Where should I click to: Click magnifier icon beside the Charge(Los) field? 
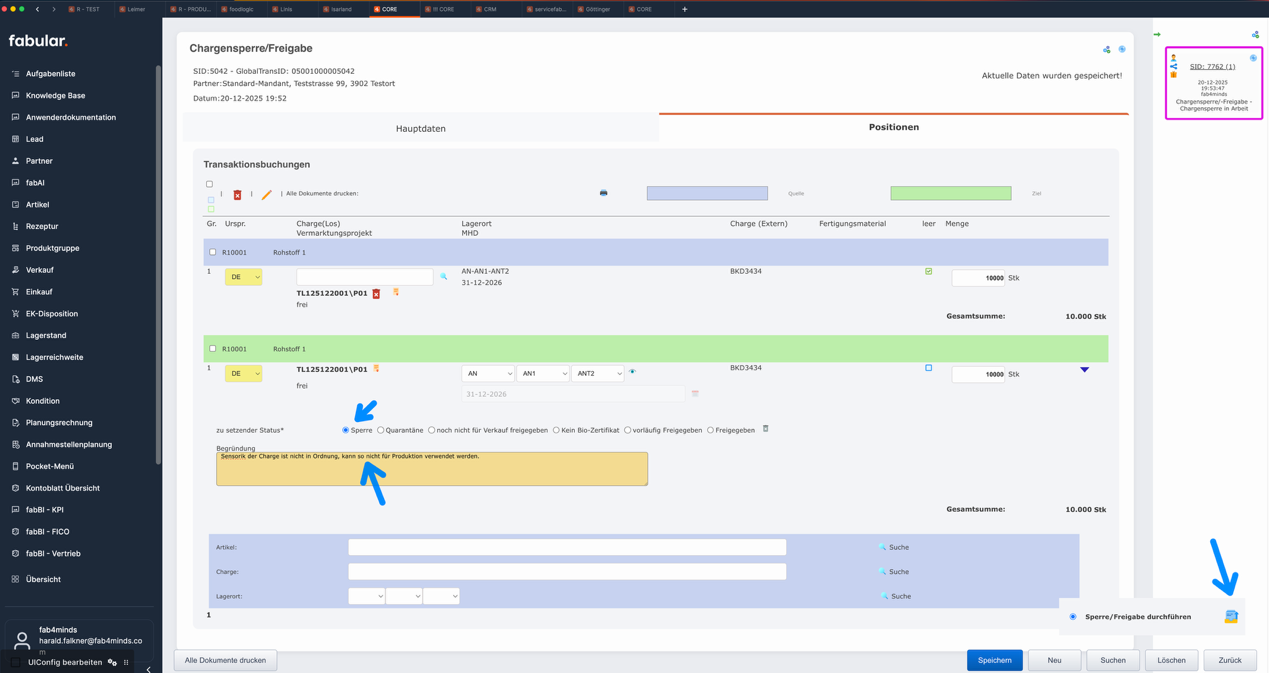444,277
